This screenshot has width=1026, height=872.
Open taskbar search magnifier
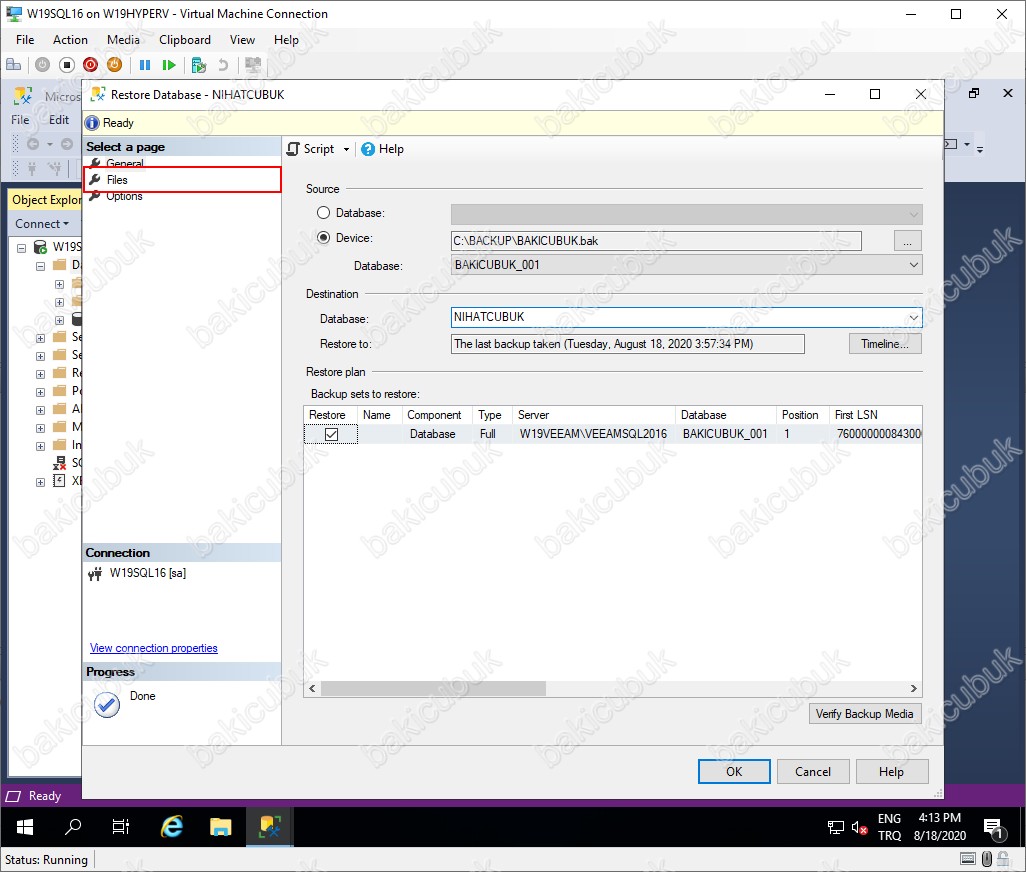tap(73, 827)
